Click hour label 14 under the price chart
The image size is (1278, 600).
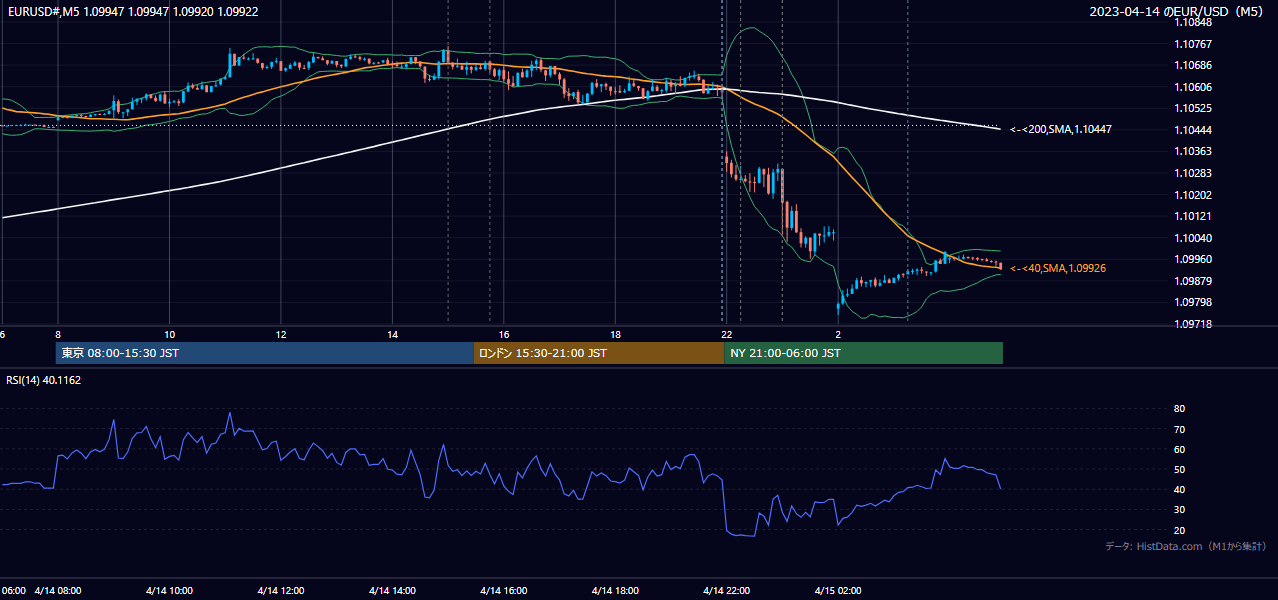coord(393,334)
